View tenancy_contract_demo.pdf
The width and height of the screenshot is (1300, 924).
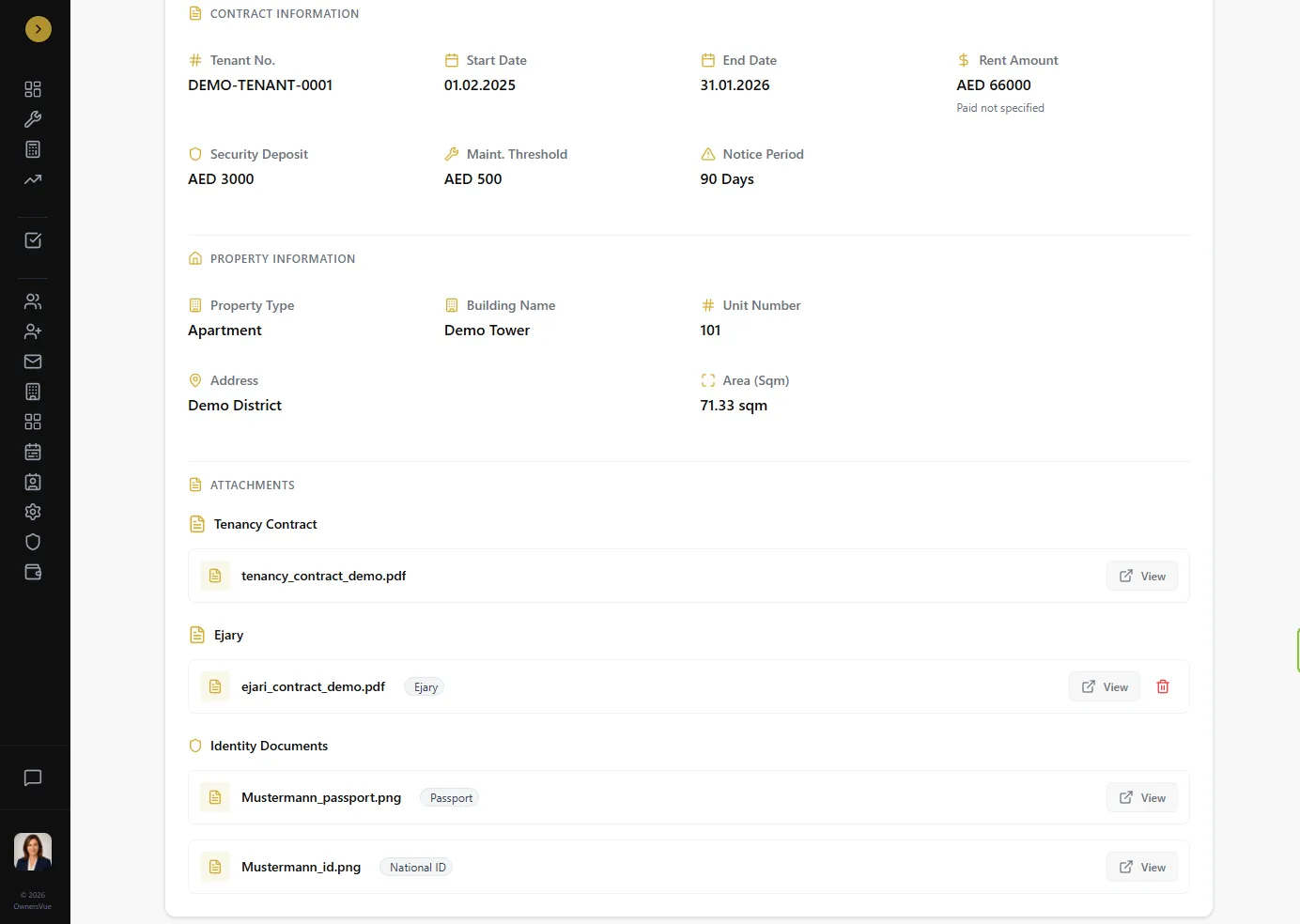pyautogui.click(x=1142, y=576)
